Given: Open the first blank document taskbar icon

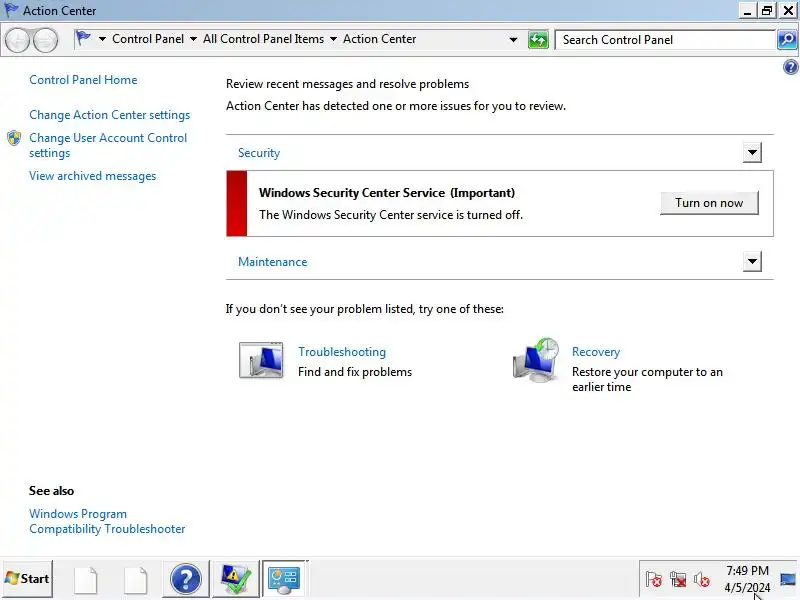Looking at the screenshot, I should pos(86,579).
